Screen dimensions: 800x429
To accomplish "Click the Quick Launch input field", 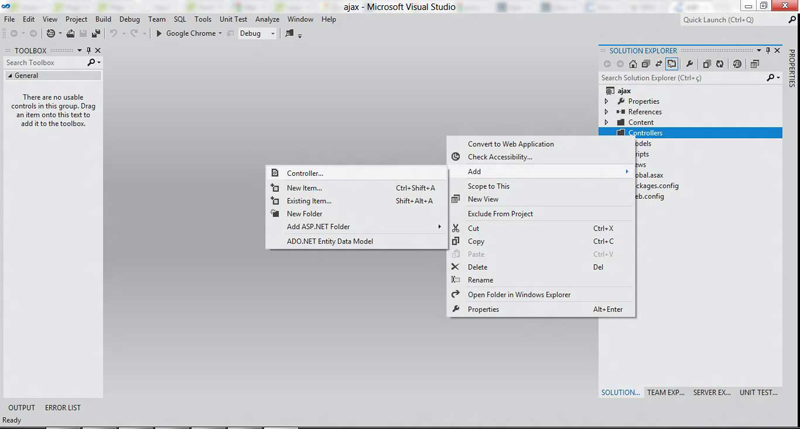I will pos(734,19).
